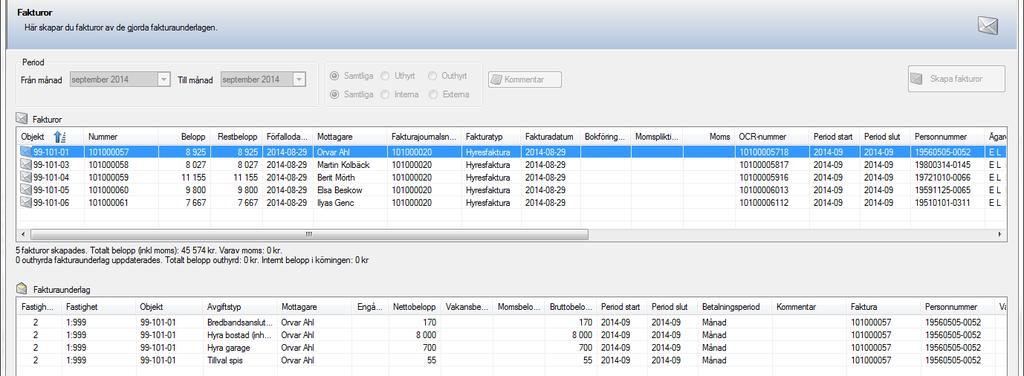Screen dimensions: 1024x376
Task: Click invoice number 101000057 in Fakturor table
Action: (x=109, y=152)
